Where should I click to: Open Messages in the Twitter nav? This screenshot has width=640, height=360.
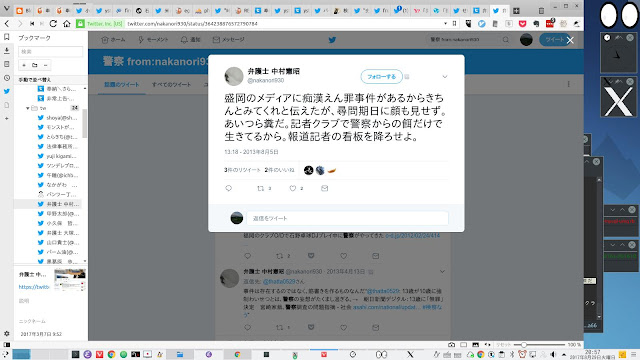tap(228, 40)
